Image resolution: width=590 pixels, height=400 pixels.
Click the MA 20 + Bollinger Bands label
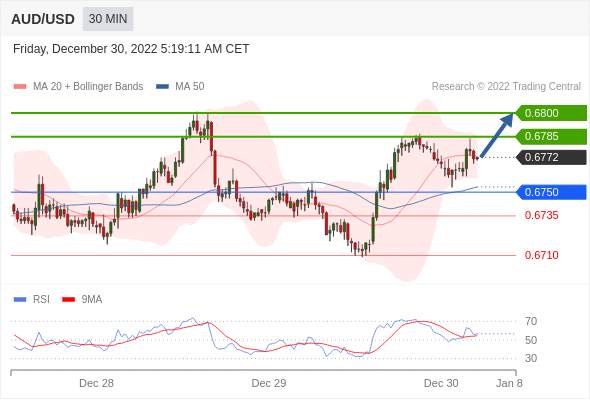88,87
